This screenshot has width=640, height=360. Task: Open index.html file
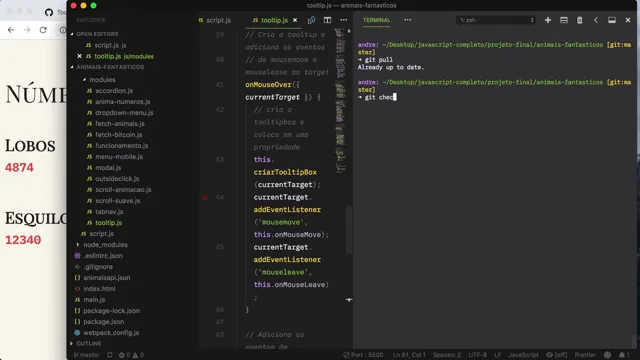tap(95, 289)
